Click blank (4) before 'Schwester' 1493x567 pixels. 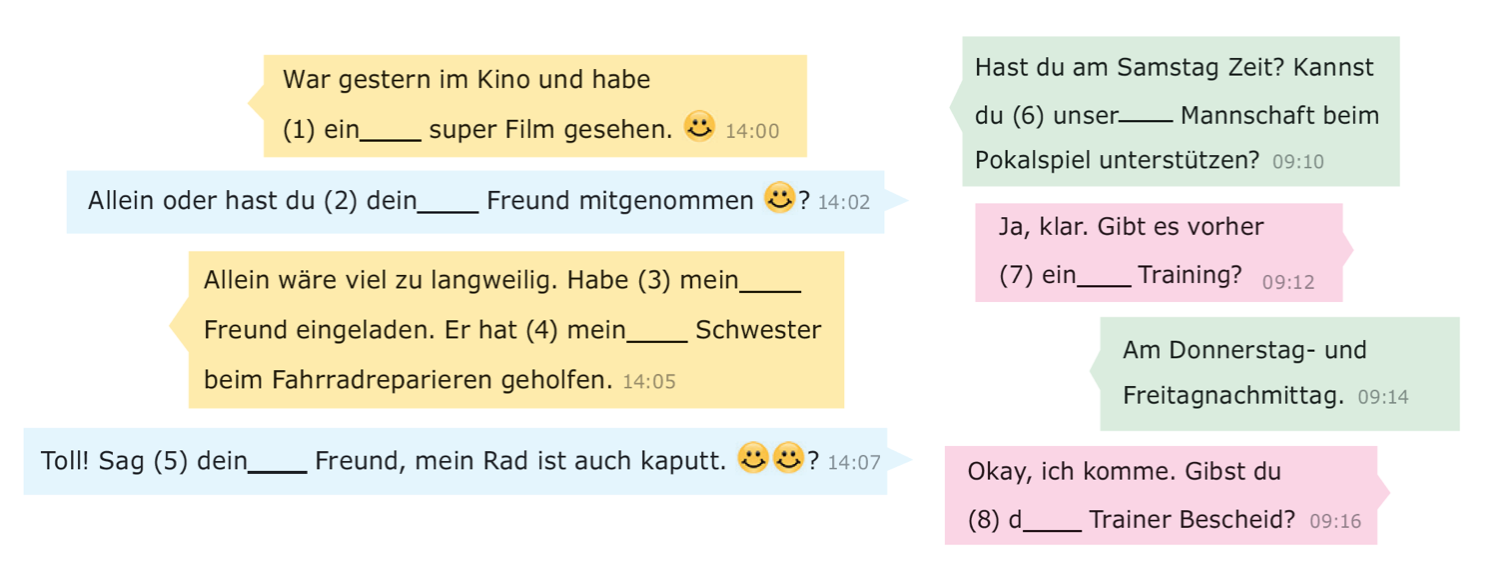click(x=657, y=332)
